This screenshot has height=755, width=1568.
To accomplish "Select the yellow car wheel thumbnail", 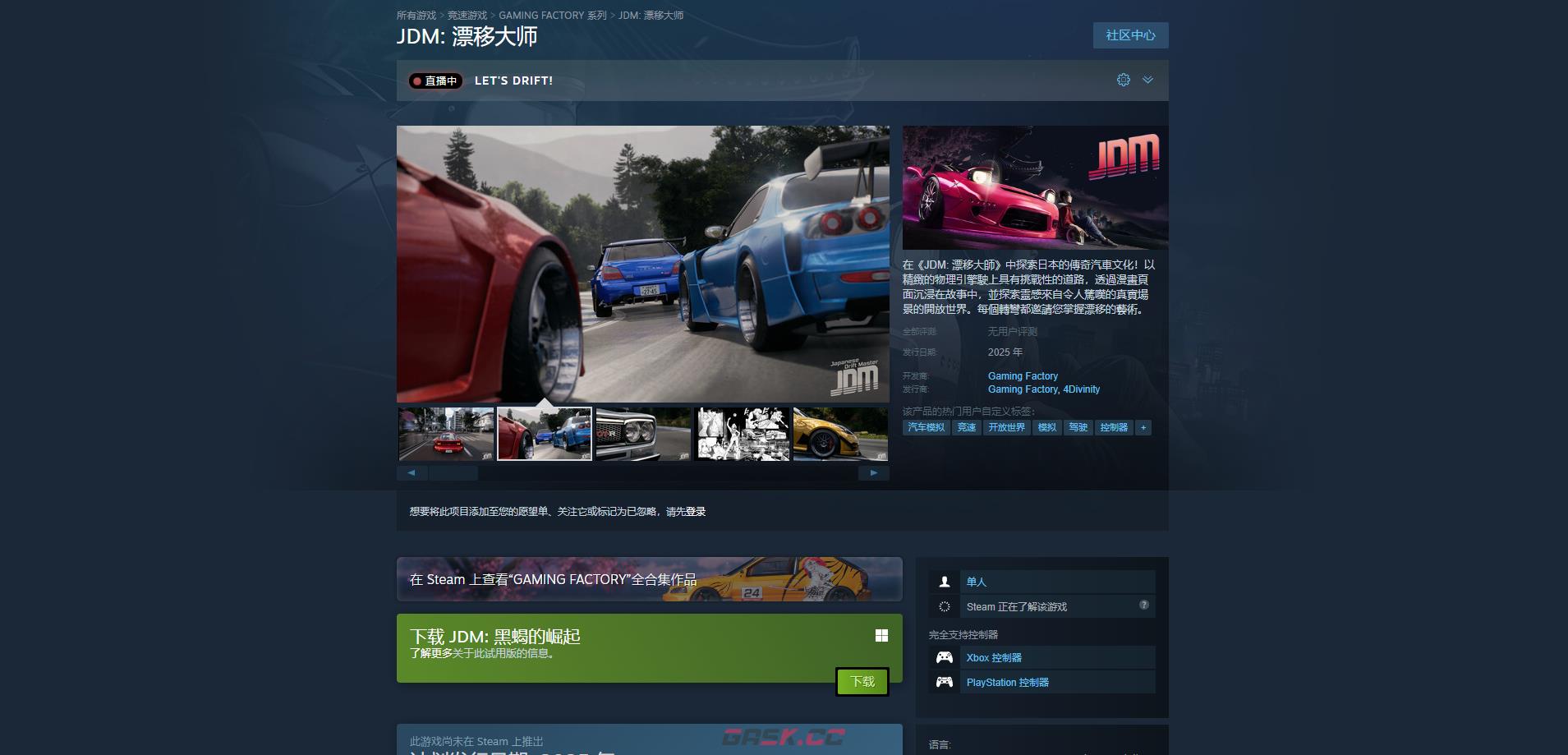I will (840, 434).
